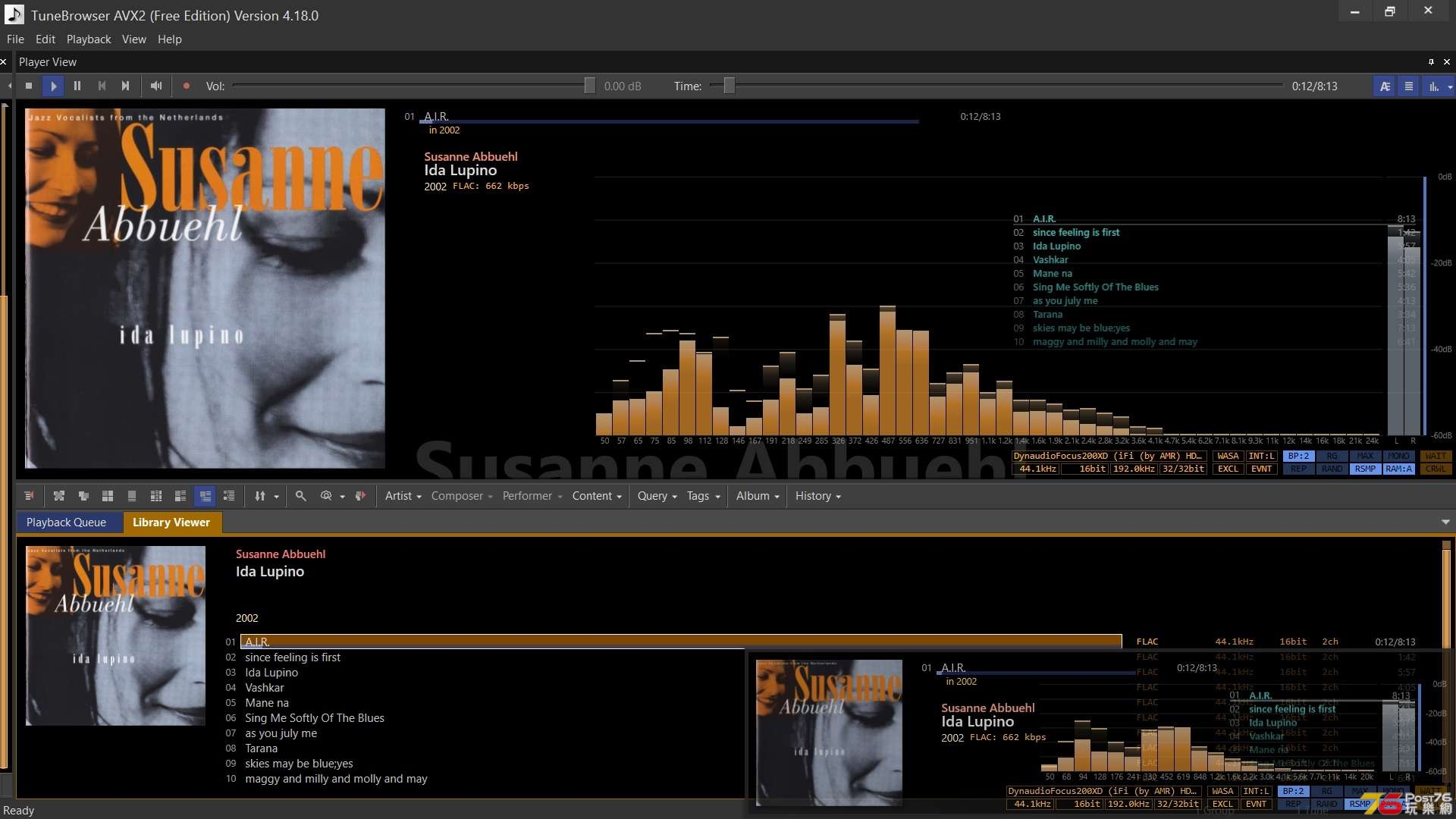
Task: Pause the current track
Action: 77,86
